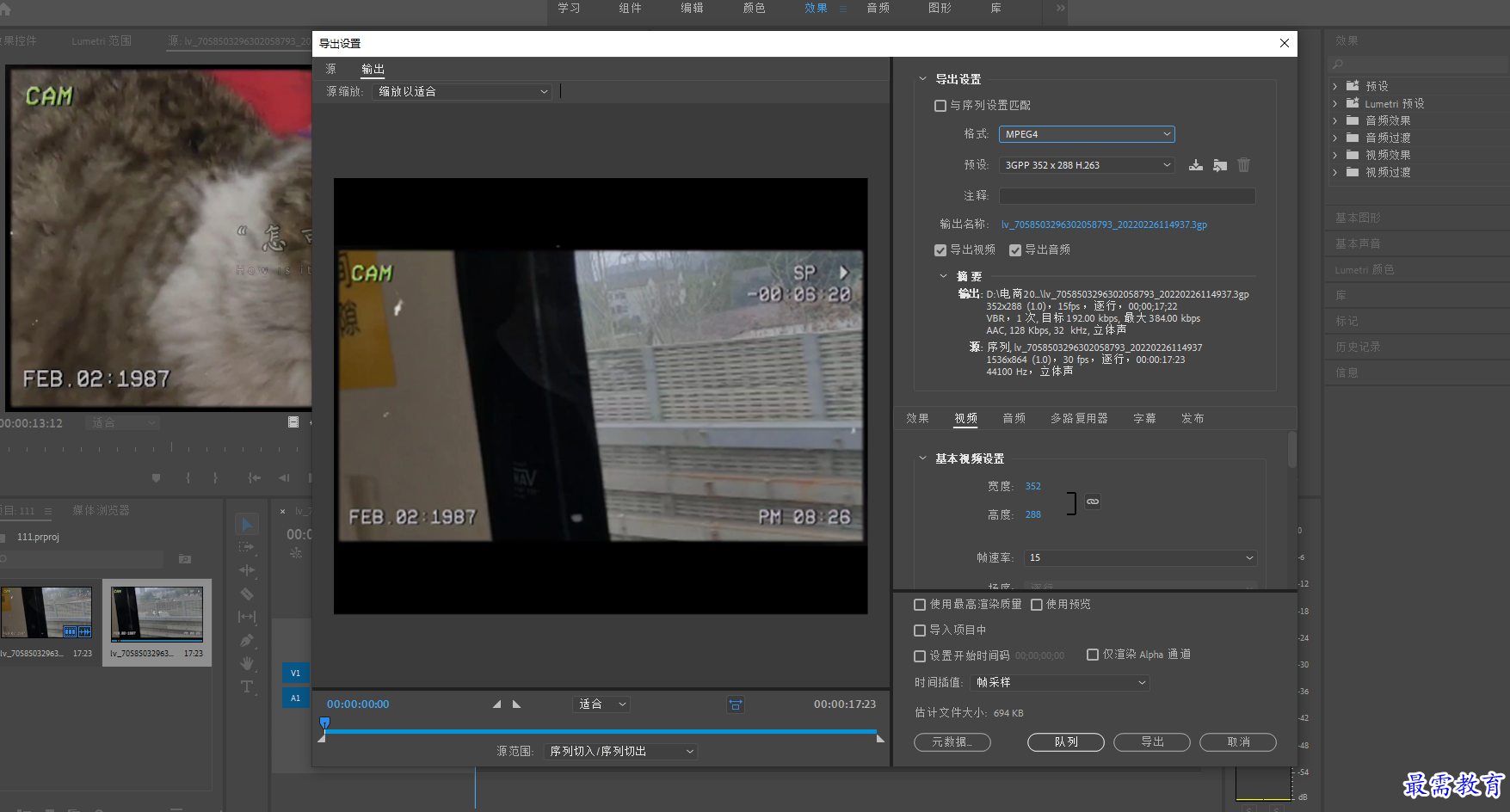Import an export preset
This screenshot has width=1510, height=812.
1220,165
